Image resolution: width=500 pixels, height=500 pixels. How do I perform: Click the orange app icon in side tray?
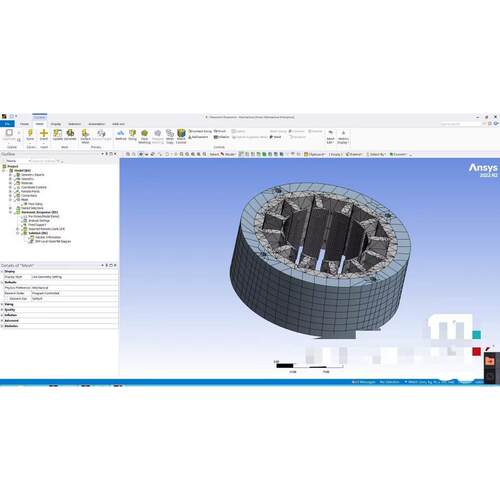coord(490,361)
